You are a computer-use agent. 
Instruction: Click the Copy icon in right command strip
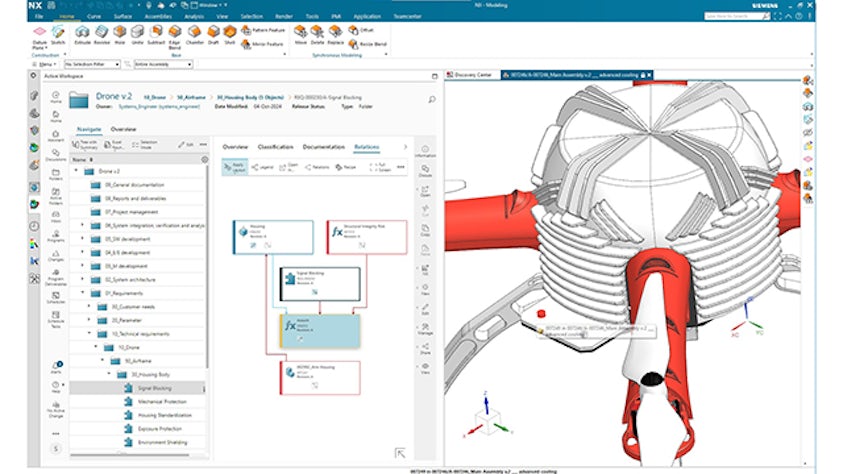point(425,230)
